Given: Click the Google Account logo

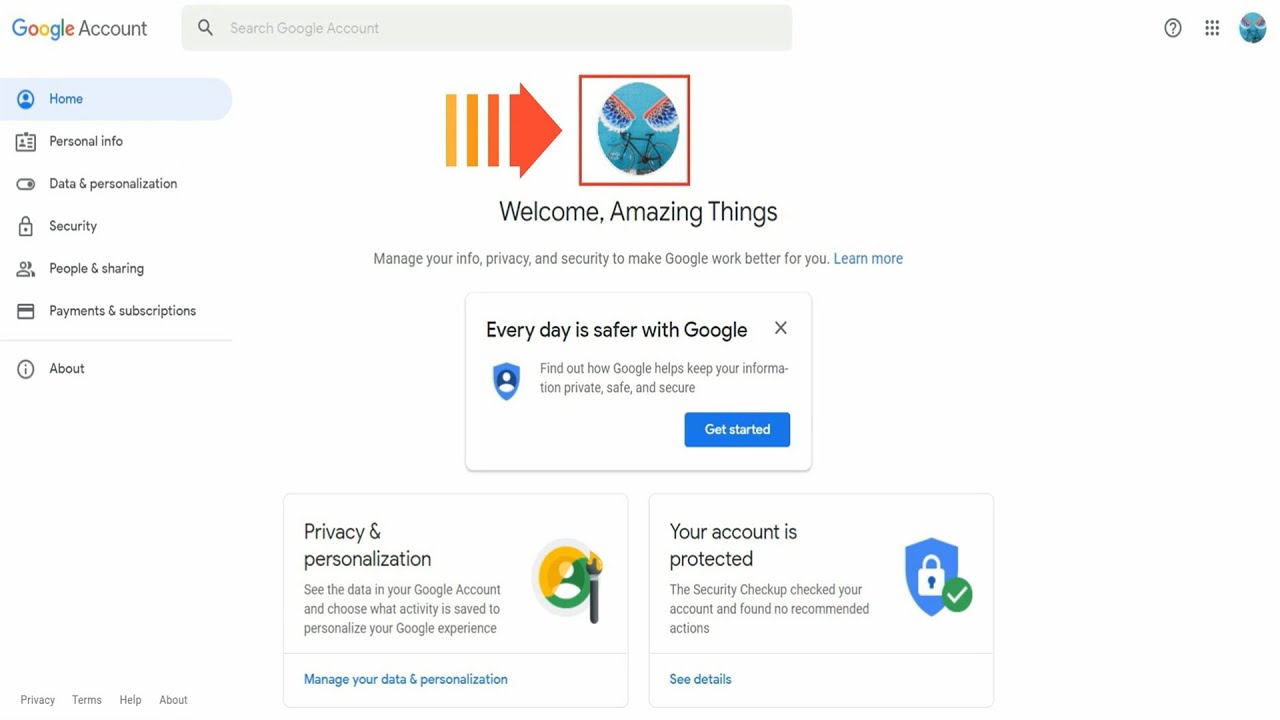Looking at the screenshot, I should (x=79, y=29).
